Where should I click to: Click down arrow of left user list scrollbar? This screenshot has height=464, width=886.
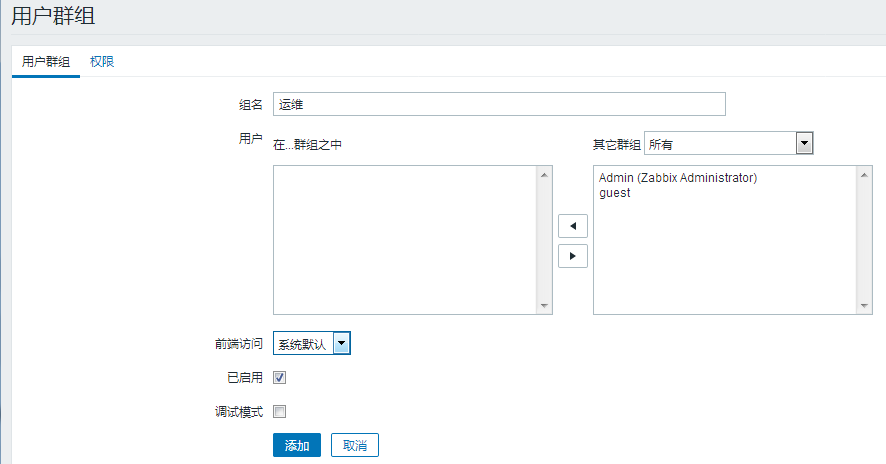tap(545, 306)
